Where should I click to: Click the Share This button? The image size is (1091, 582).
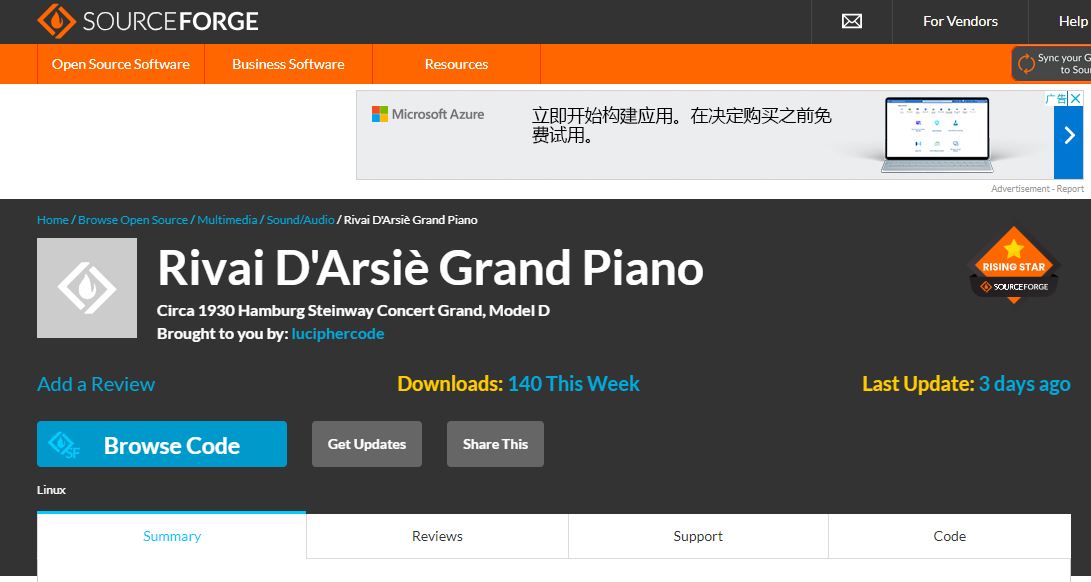(x=495, y=444)
